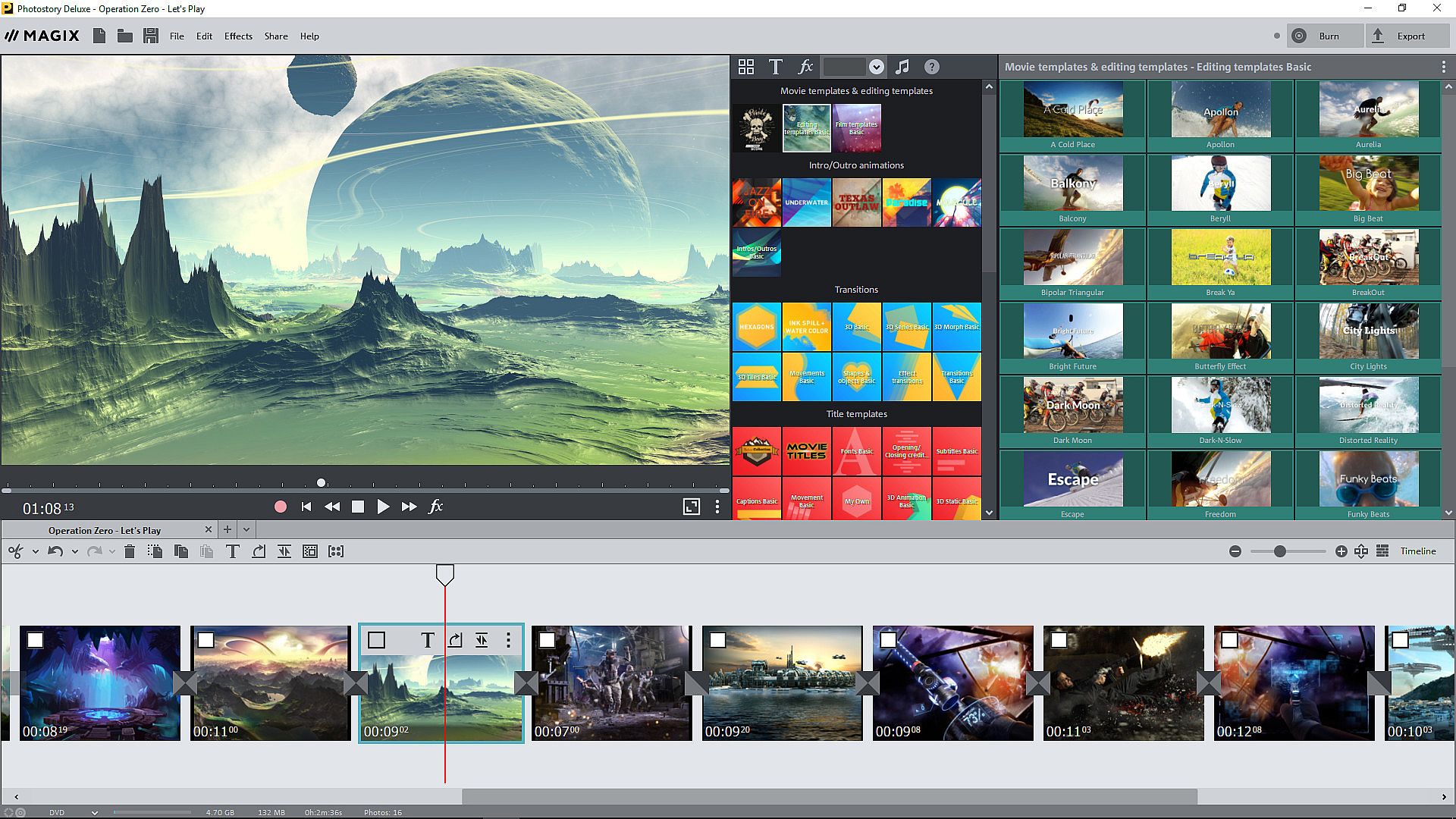This screenshot has height=819, width=1456.
Task: Open the DVD format dropdown in status bar
Action: coord(94,812)
